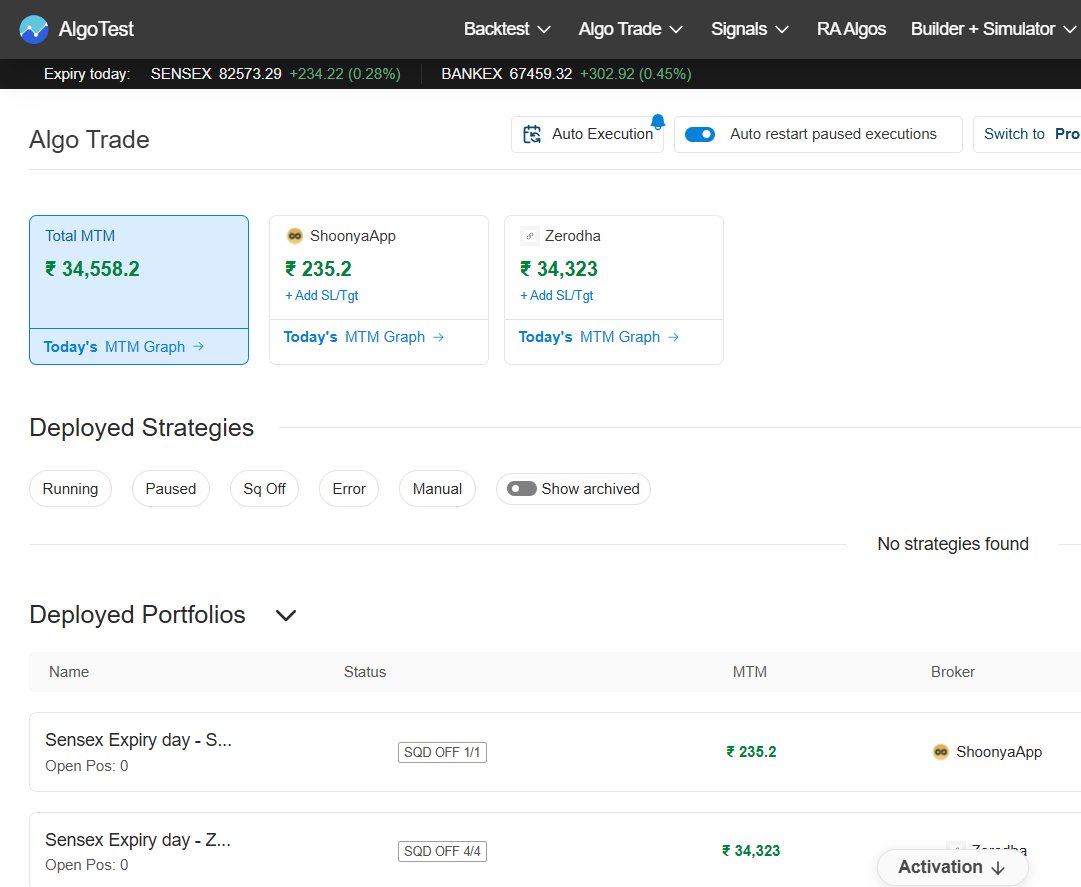Screen dimensions: 1081x887
Task: Open the Algo Trade menu
Action: (631, 29)
